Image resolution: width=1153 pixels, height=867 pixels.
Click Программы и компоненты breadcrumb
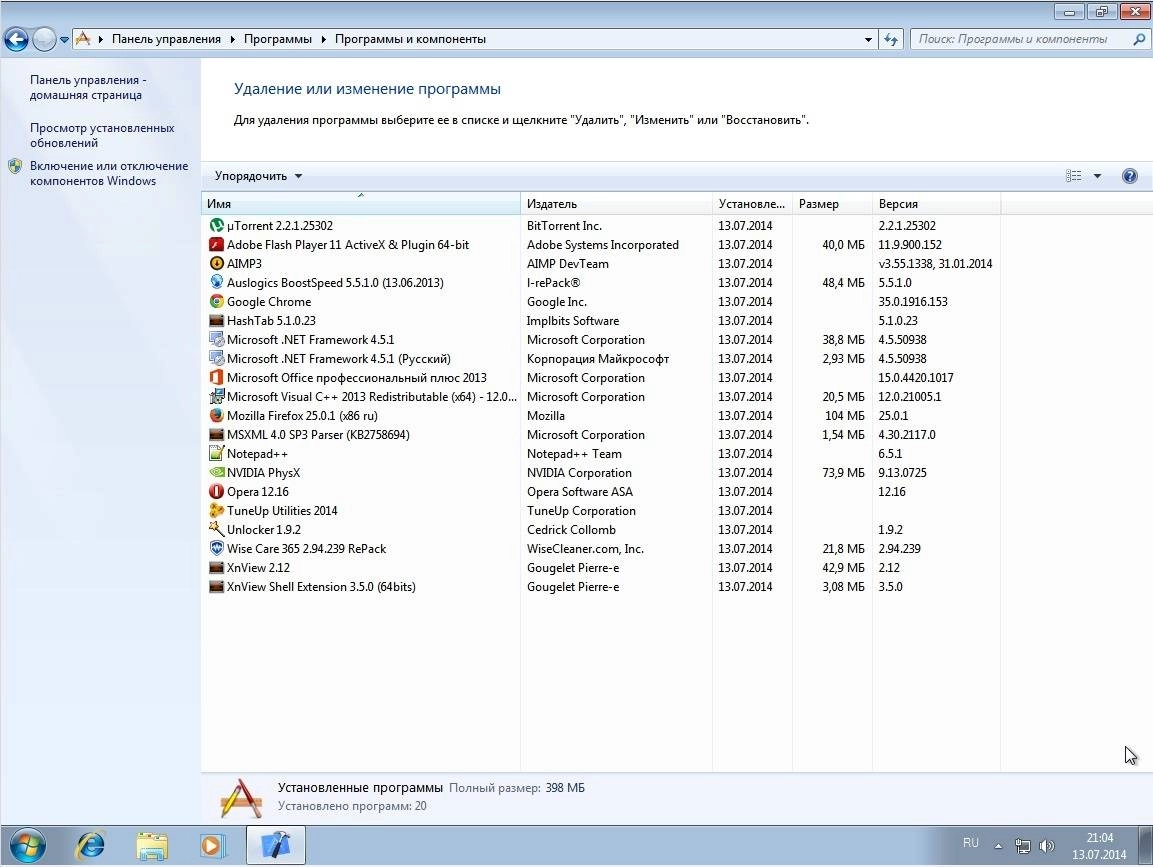coord(410,40)
